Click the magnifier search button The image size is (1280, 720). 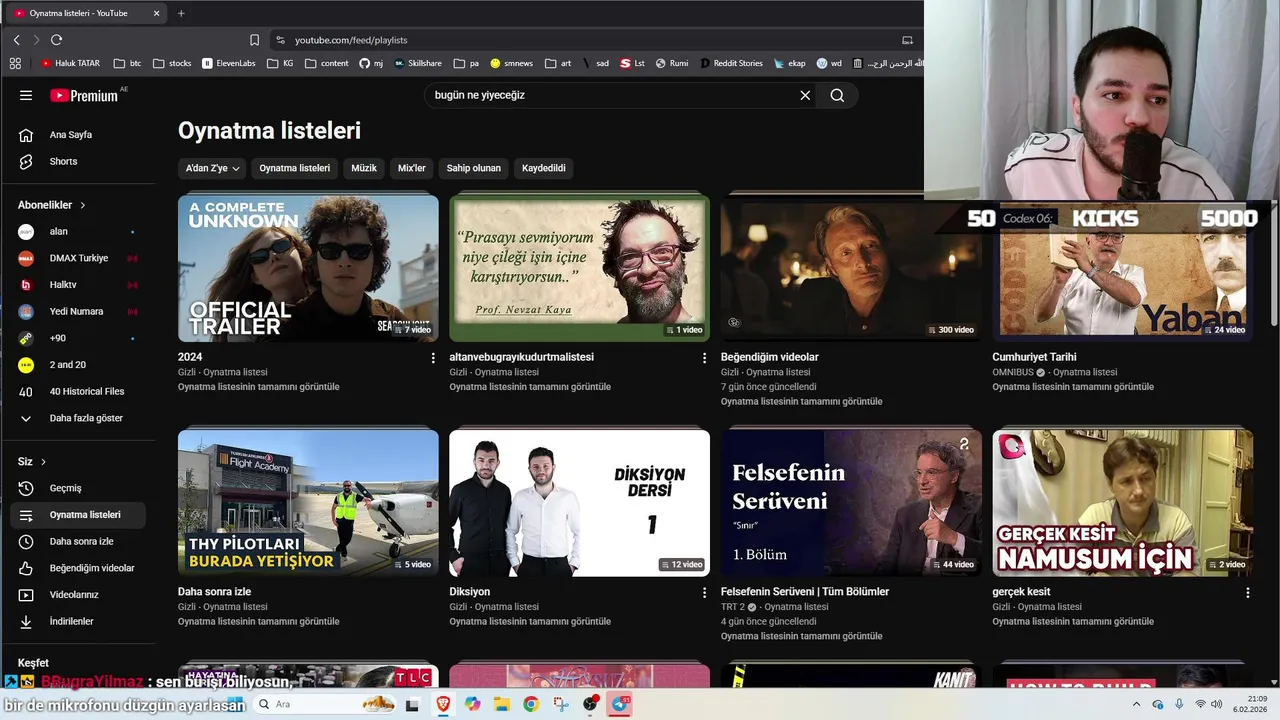pyautogui.click(x=837, y=95)
